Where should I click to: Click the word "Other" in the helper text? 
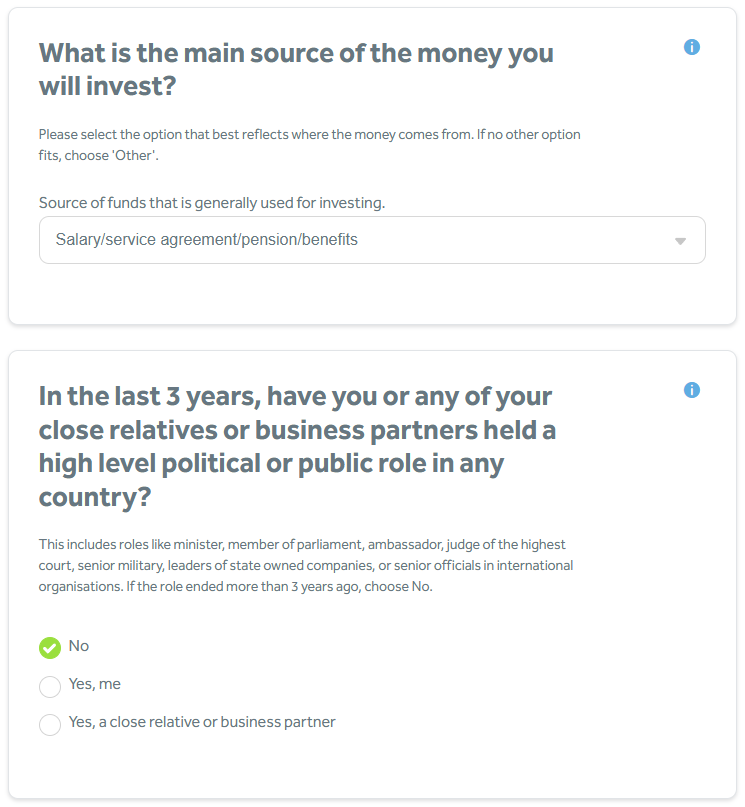[x=140, y=156]
